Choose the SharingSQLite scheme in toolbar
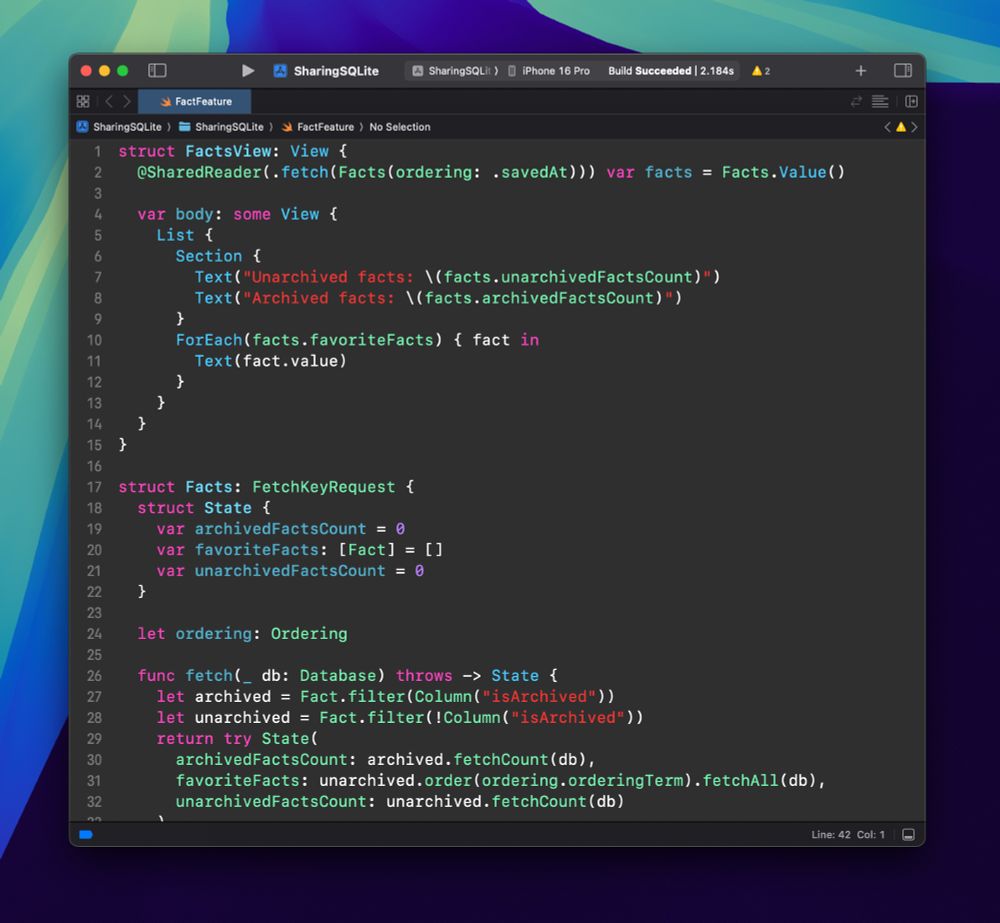 click(x=455, y=71)
